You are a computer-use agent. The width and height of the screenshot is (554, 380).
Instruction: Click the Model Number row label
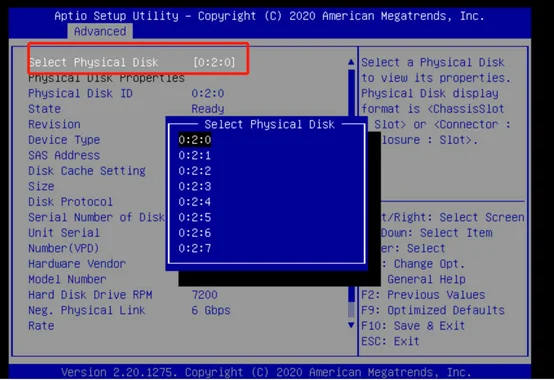pos(67,280)
